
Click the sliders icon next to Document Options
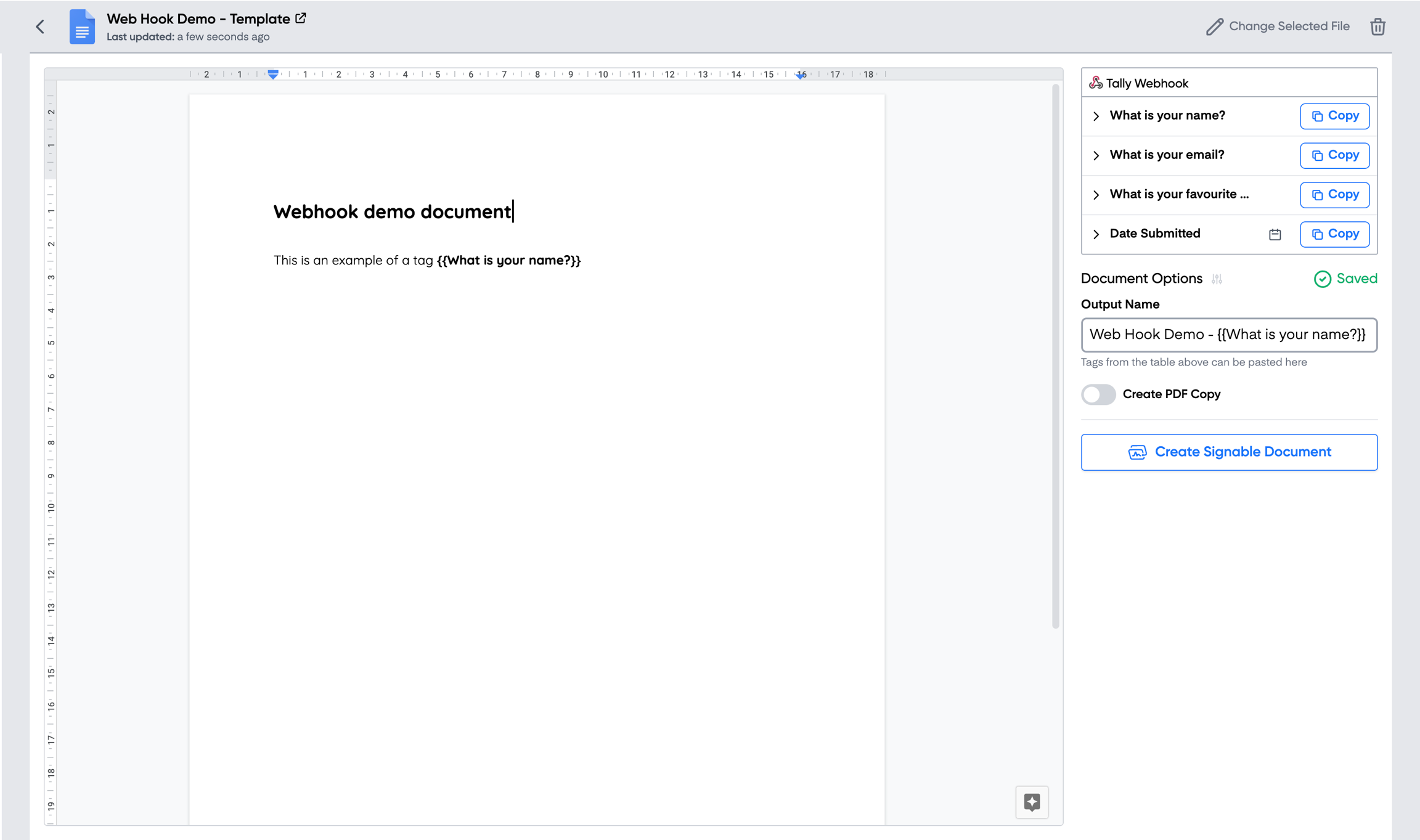coord(1217,279)
